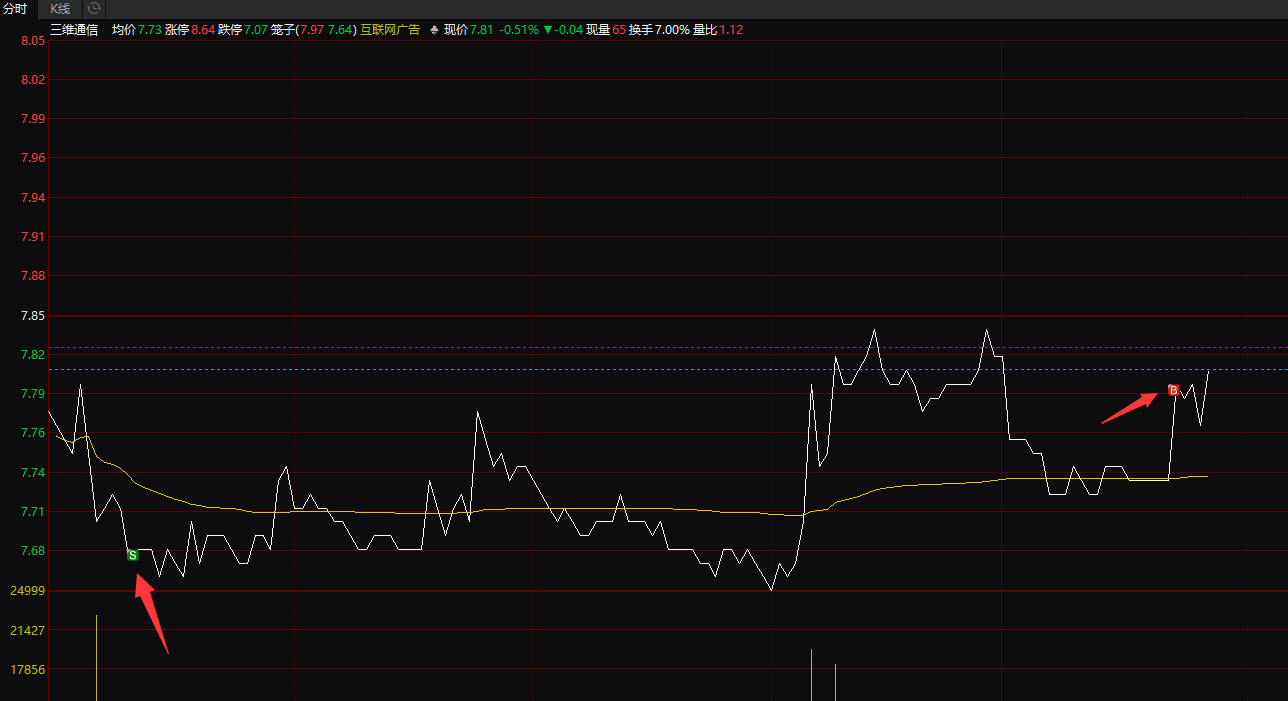Screen dimensions: 1288x701
Task: Click the 8.05 price axis label
Action: click(33, 41)
